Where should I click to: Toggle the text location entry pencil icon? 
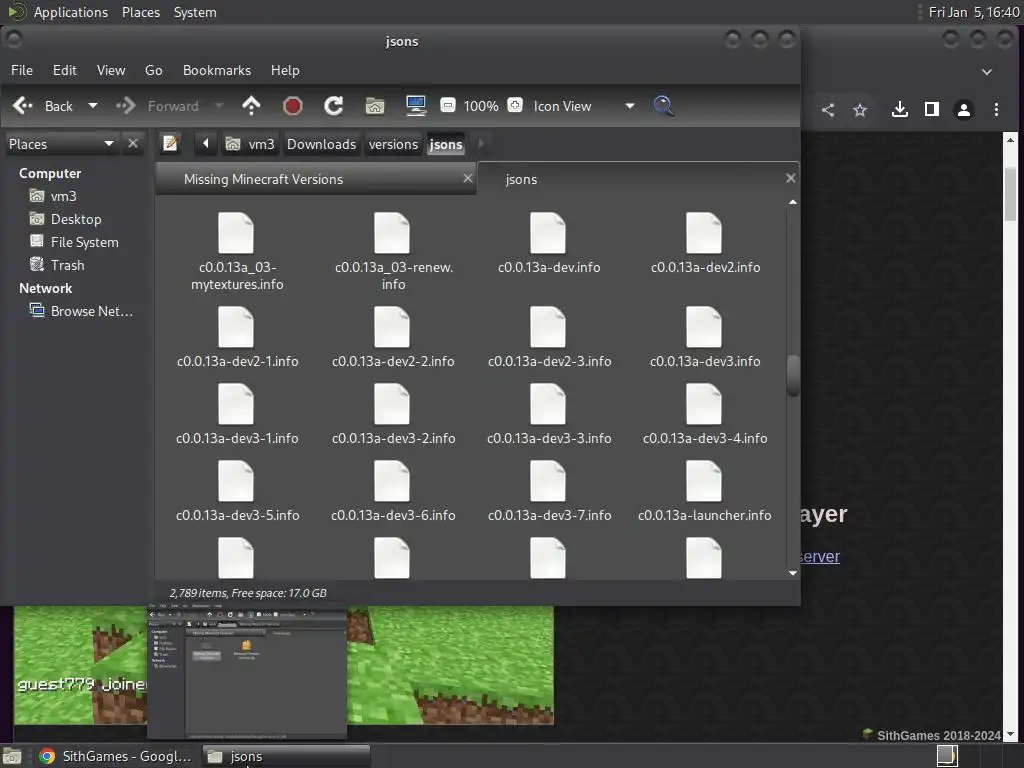(x=170, y=143)
